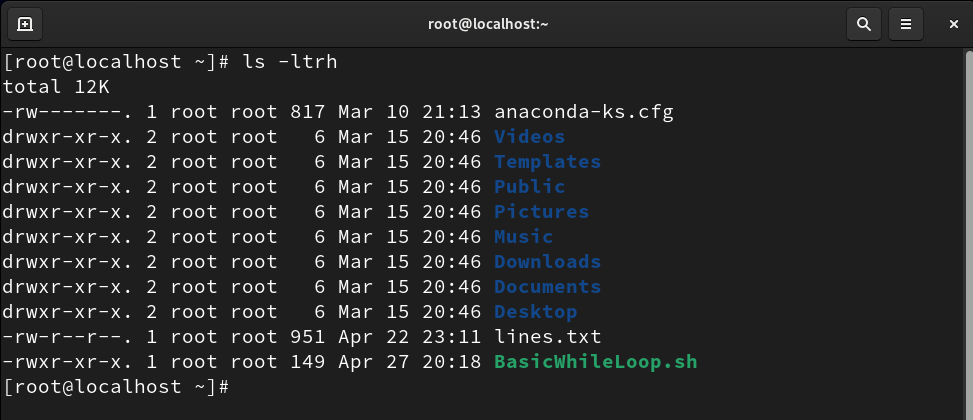Click the ls -ltrh command text

pyautogui.click(x=290, y=62)
